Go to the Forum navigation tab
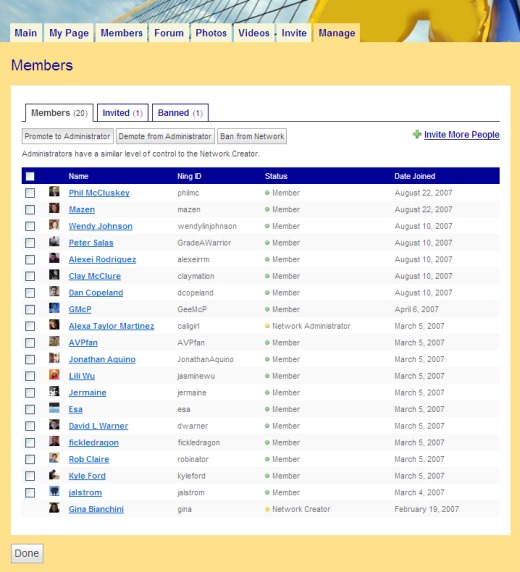Screen dimensions: 520x572 (x=169, y=33)
